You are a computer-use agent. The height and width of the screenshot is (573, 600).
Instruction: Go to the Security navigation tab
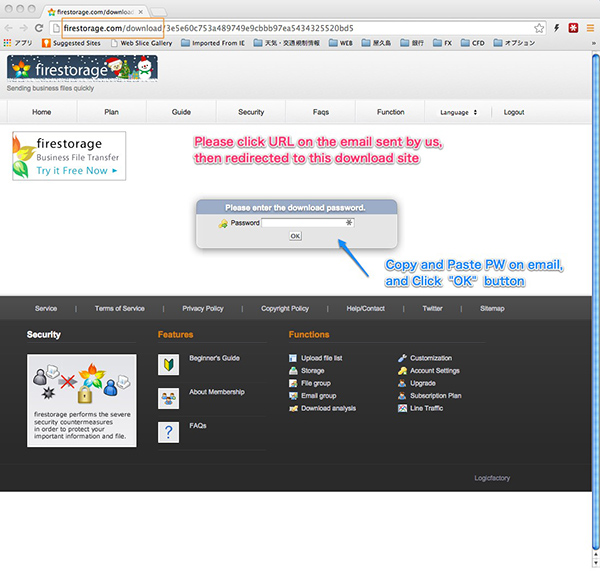pos(251,112)
